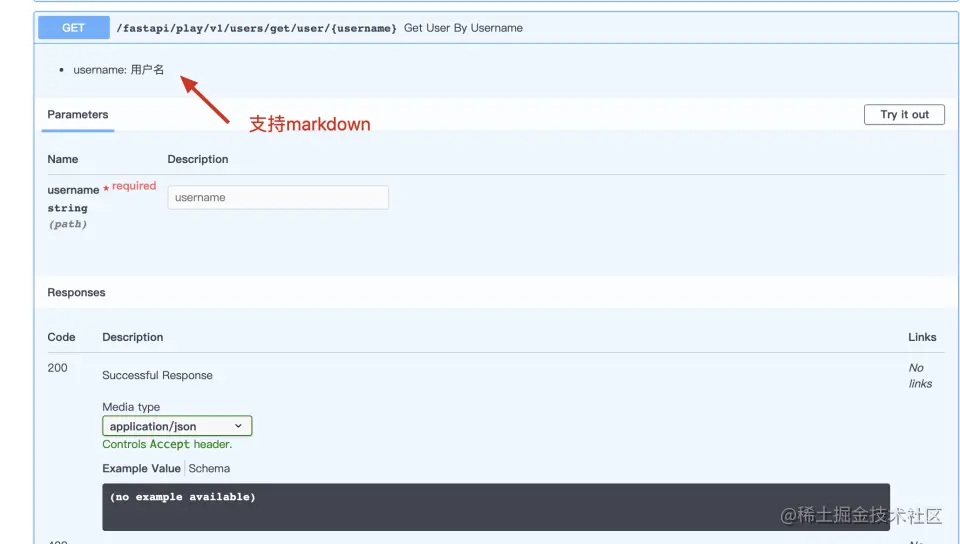Focus the username input field
The width and height of the screenshot is (960, 544).
pos(278,198)
